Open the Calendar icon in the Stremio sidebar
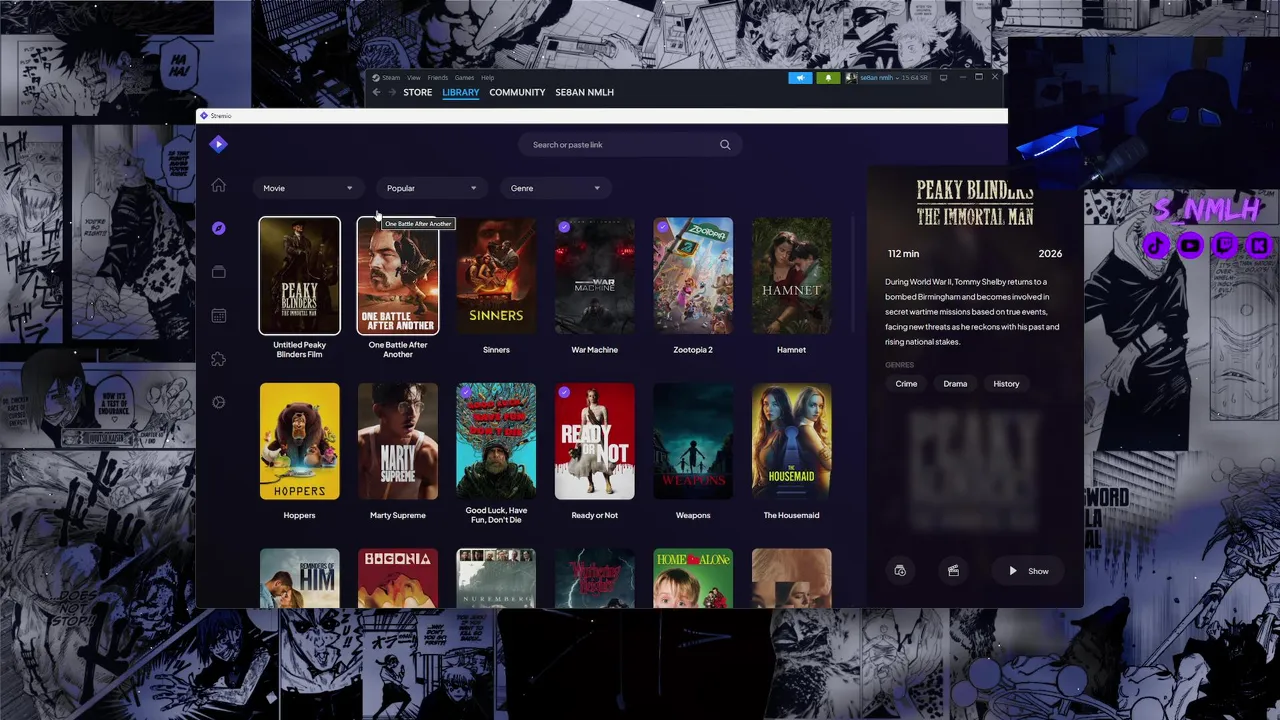The height and width of the screenshot is (720, 1280). coord(218,316)
